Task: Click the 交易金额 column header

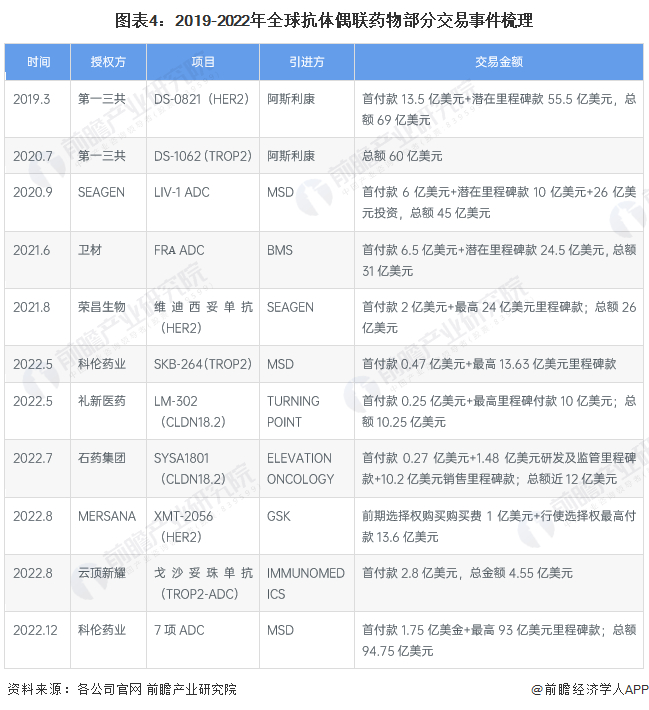Action: point(499,62)
